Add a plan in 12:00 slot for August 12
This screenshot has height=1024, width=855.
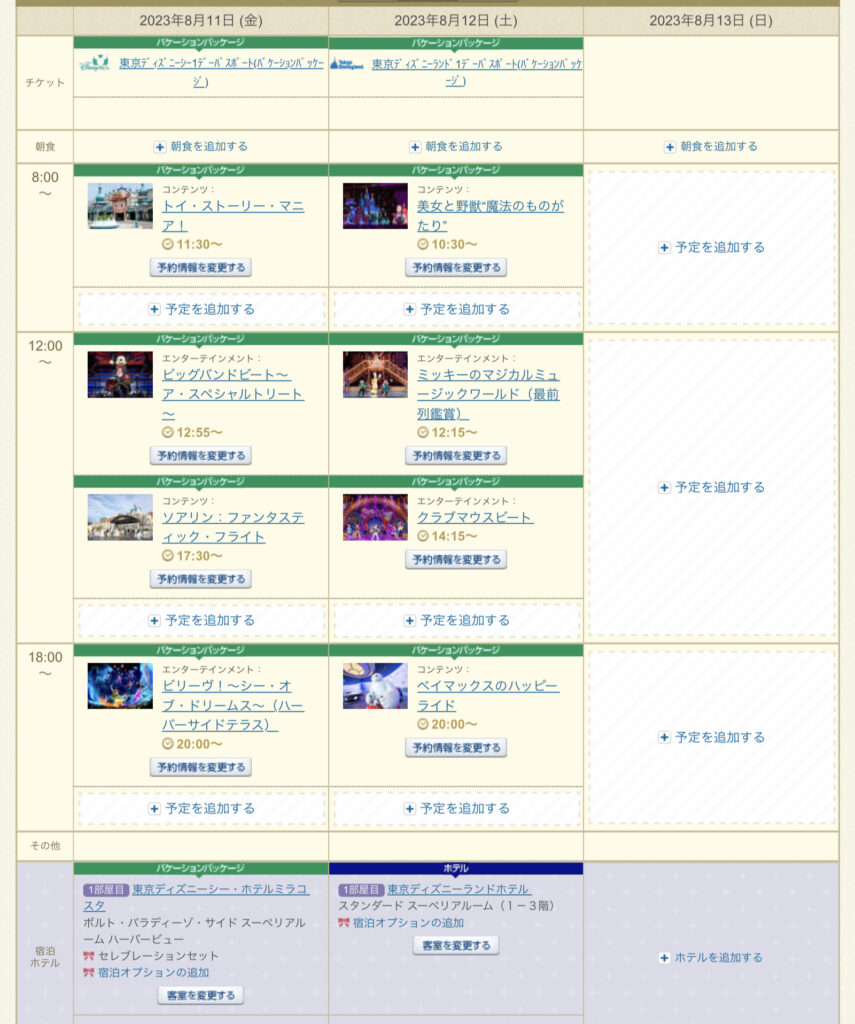(x=456, y=620)
